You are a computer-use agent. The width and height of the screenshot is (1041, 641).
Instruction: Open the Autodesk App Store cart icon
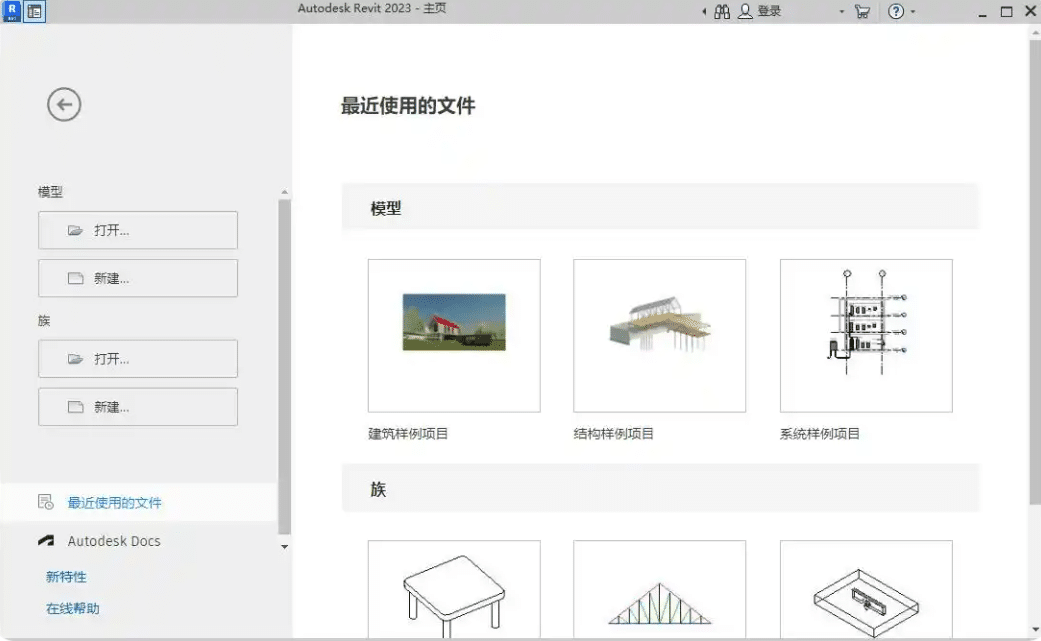click(862, 11)
